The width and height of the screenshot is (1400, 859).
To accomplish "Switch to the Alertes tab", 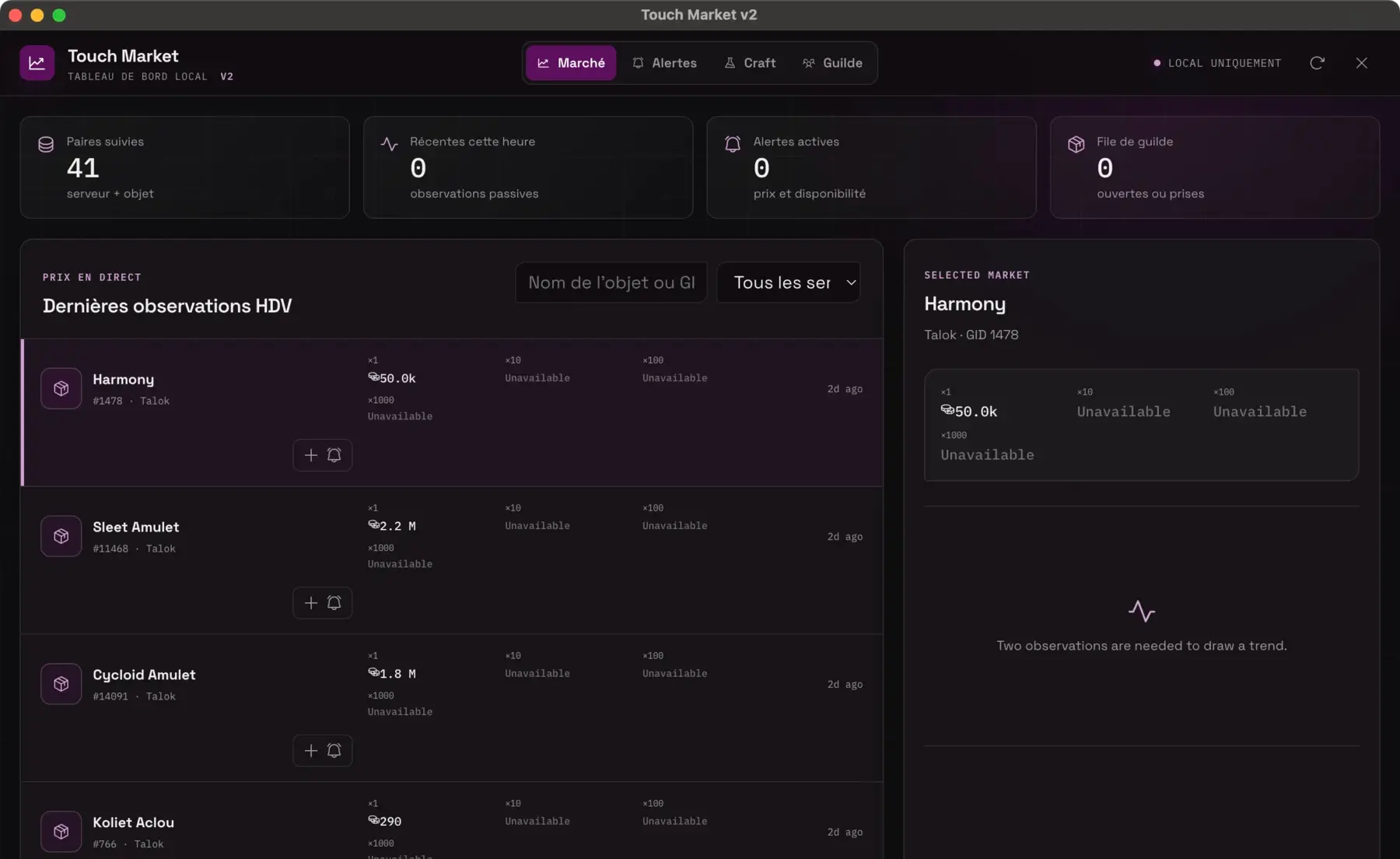I will coord(664,63).
